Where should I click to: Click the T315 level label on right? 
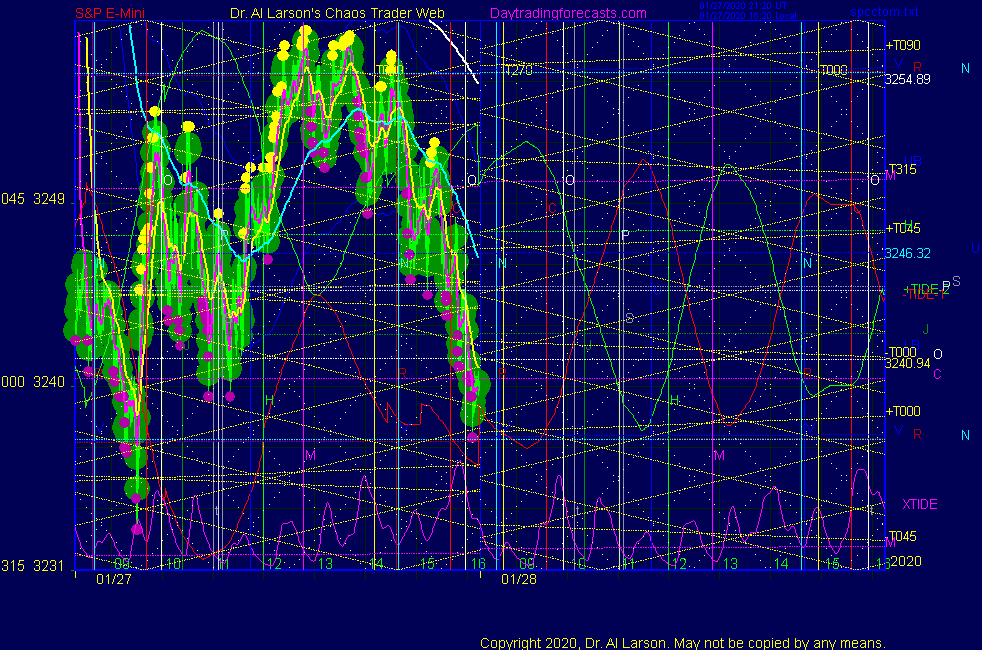coord(902,169)
